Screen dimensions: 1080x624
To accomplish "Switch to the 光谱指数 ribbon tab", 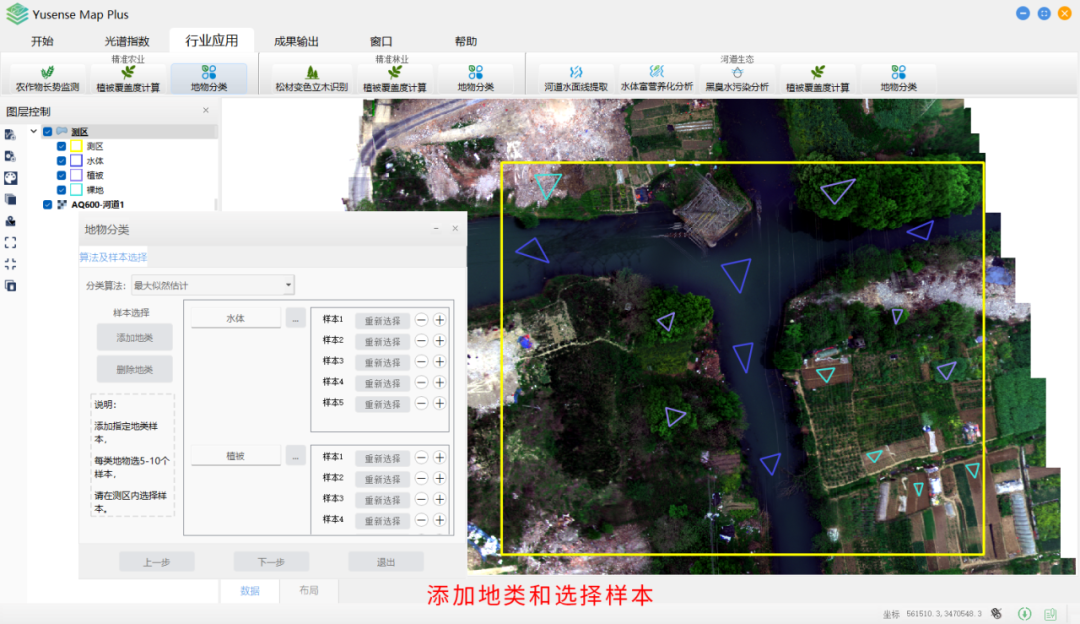I will tap(127, 41).
